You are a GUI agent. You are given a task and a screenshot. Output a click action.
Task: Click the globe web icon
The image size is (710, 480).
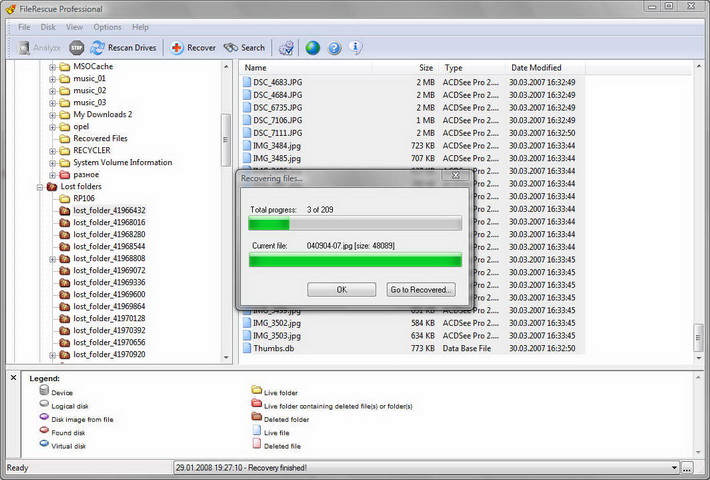point(312,48)
